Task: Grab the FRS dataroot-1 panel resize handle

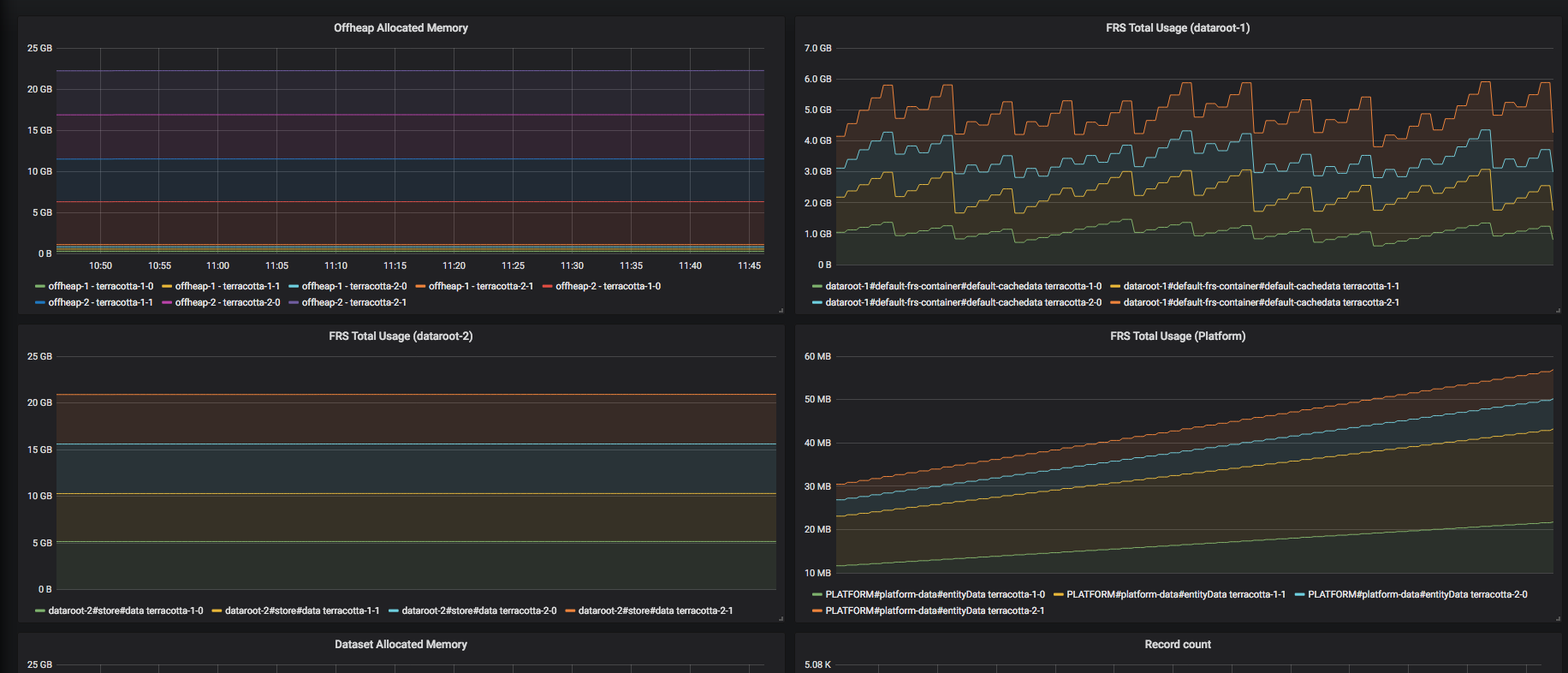Action: pos(1558,310)
